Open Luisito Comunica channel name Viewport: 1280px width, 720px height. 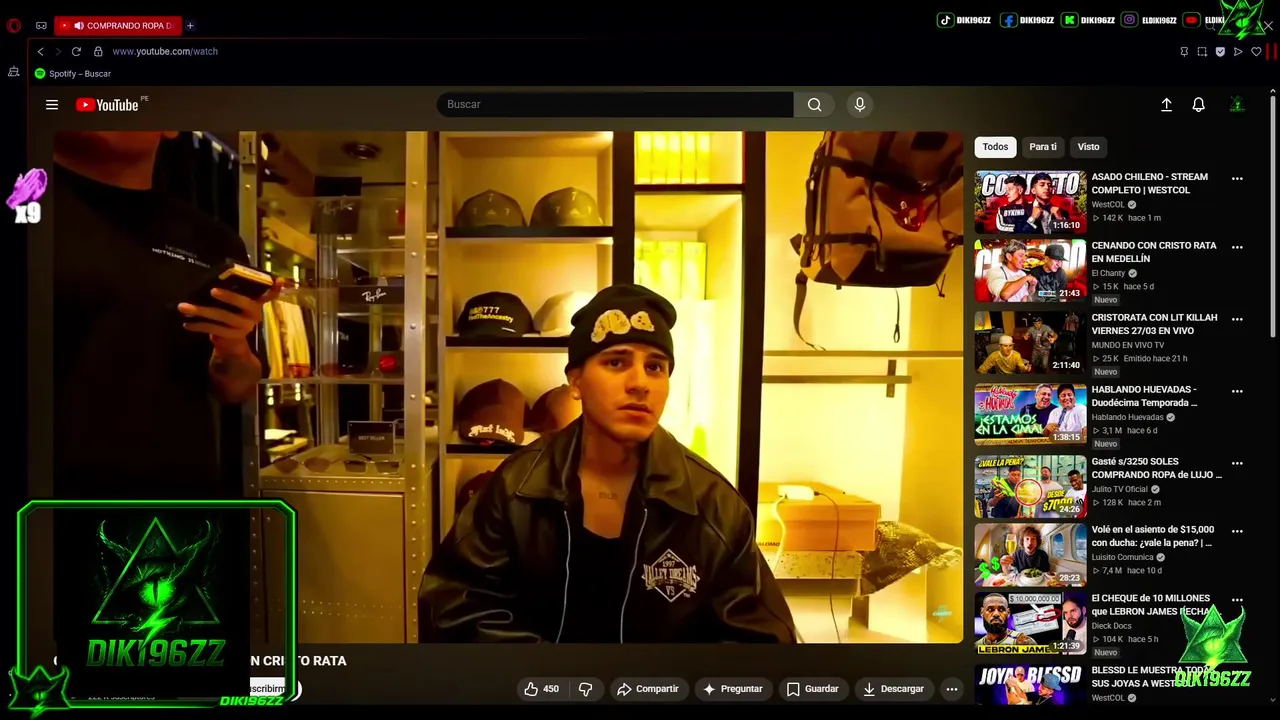pyautogui.click(x=1122, y=557)
